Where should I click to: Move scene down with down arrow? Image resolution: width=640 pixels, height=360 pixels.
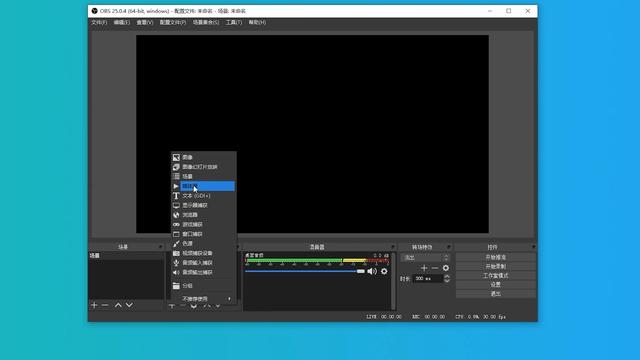(x=129, y=305)
